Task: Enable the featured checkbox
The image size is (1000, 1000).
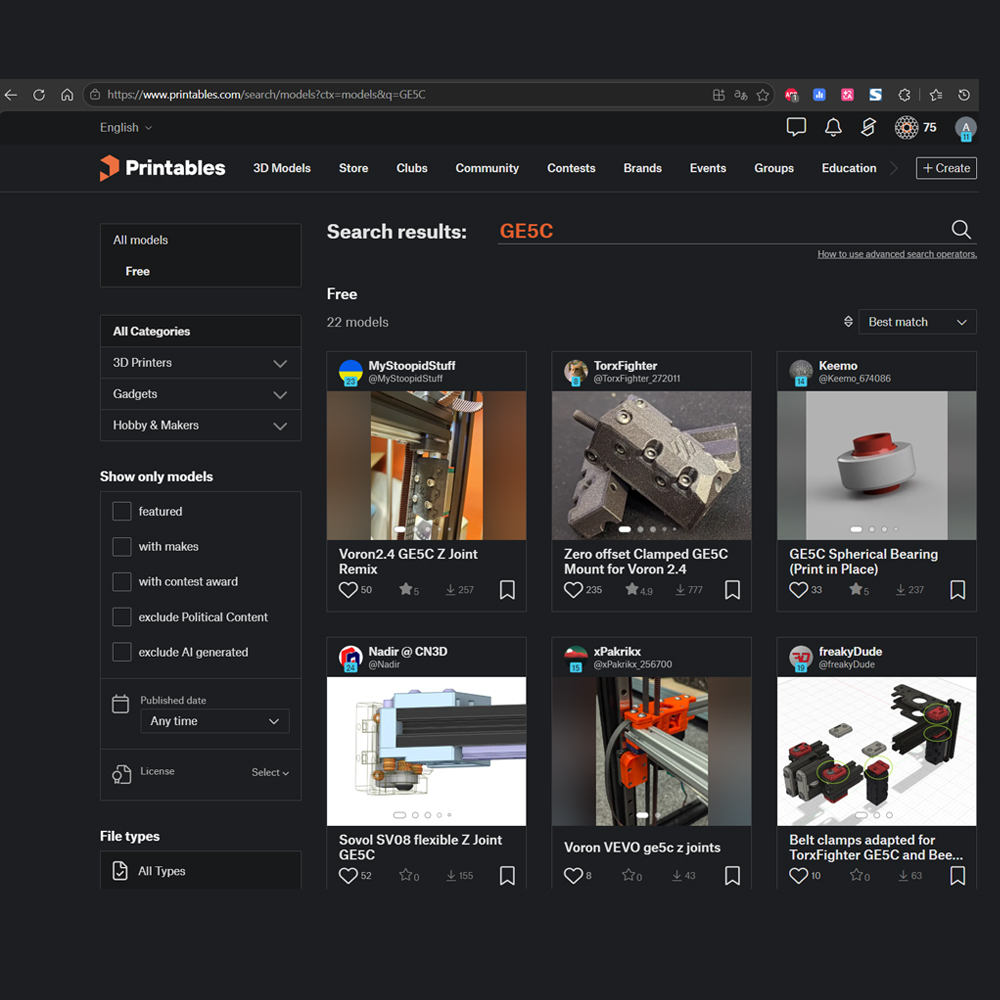Action: tap(122, 511)
